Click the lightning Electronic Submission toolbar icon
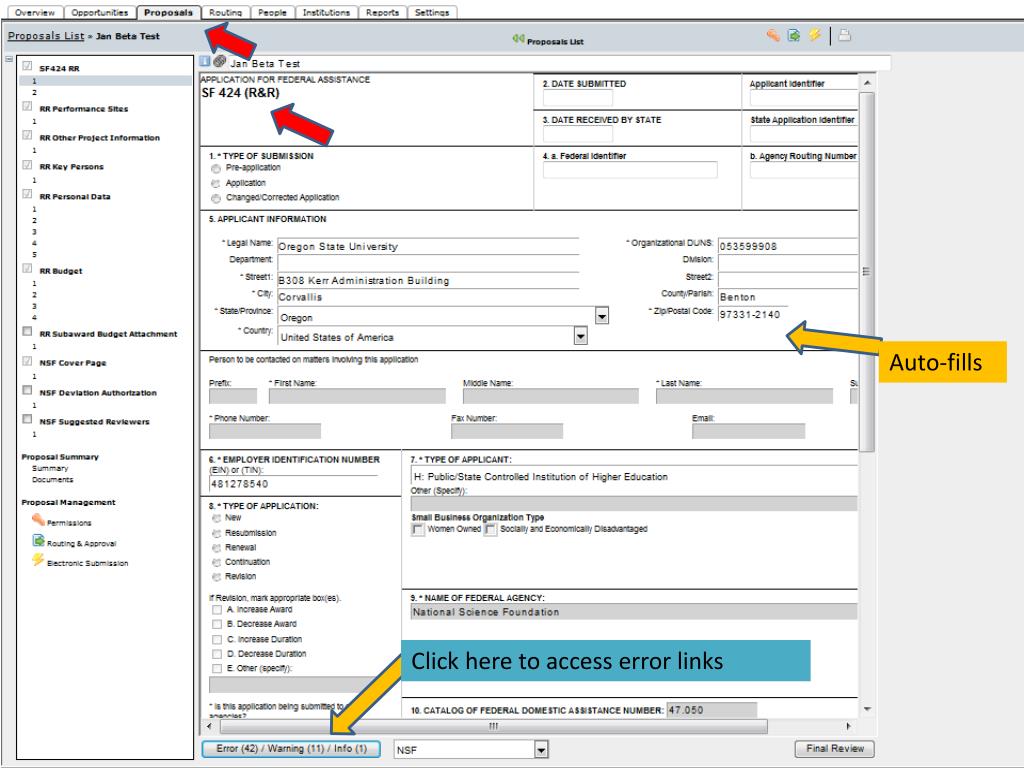This screenshot has width=1024, height=768. (x=814, y=35)
